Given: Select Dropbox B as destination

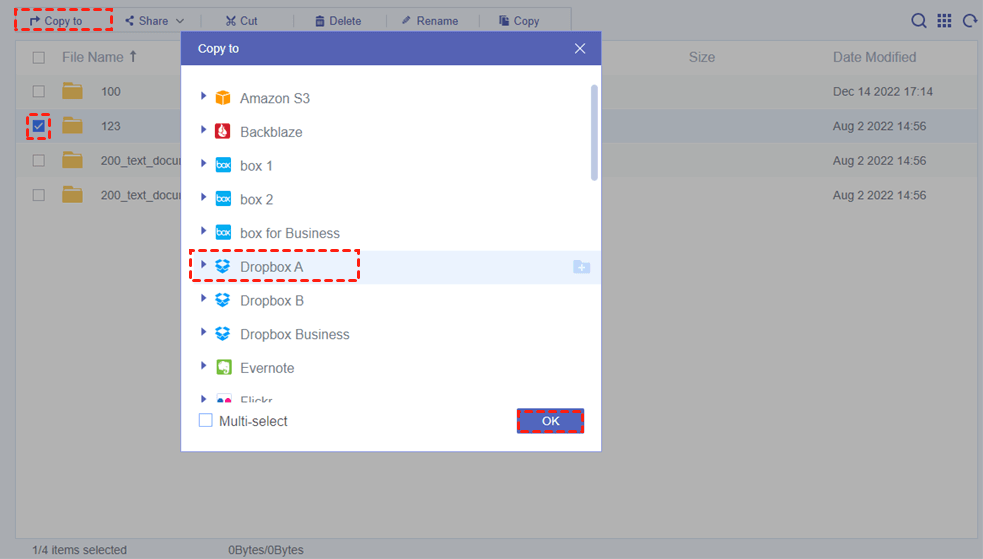Looking at the screenshot, I should [x=271, y=301].
